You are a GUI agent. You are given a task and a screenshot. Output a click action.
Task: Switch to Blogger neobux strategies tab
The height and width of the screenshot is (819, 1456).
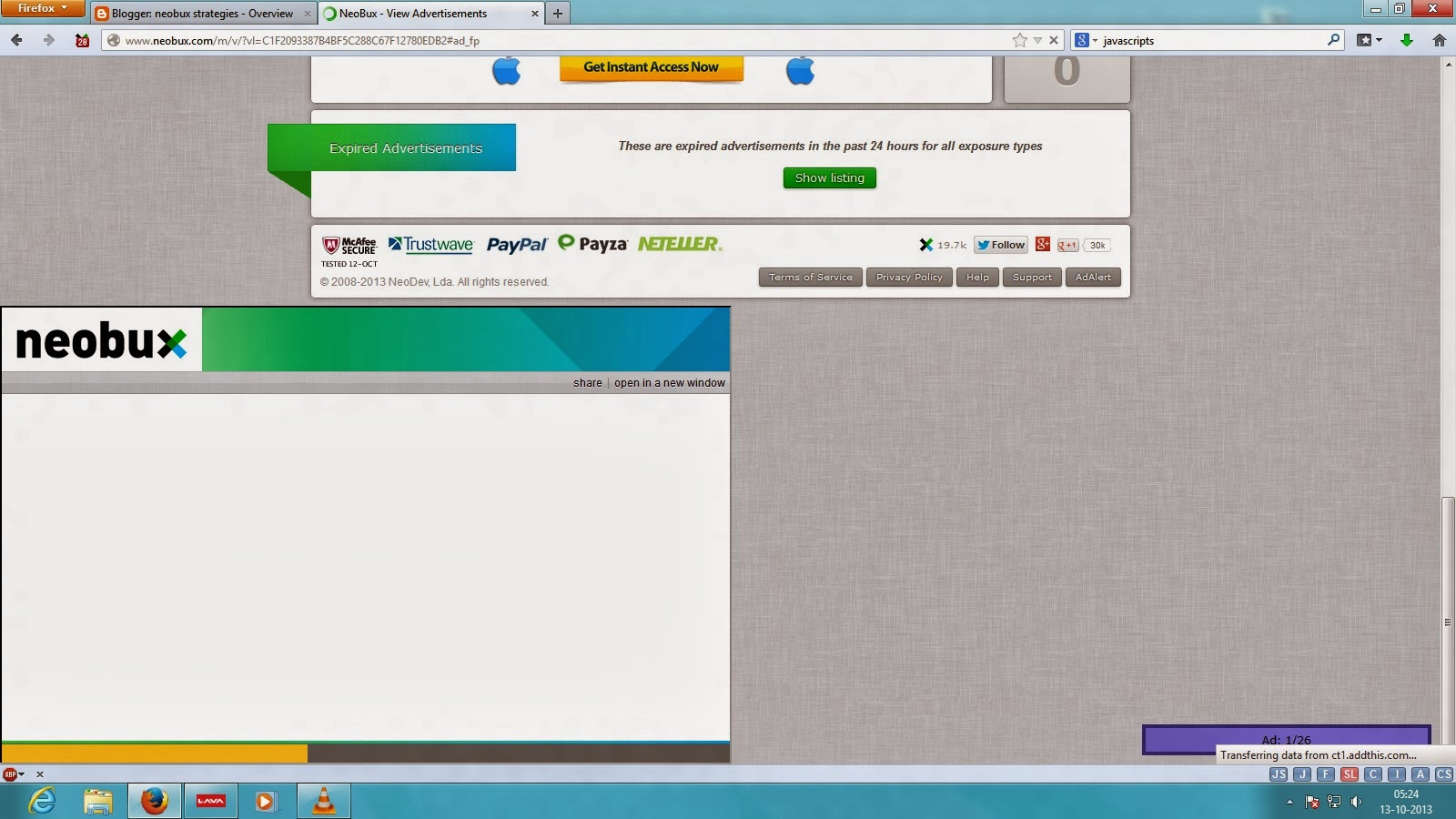204,14
